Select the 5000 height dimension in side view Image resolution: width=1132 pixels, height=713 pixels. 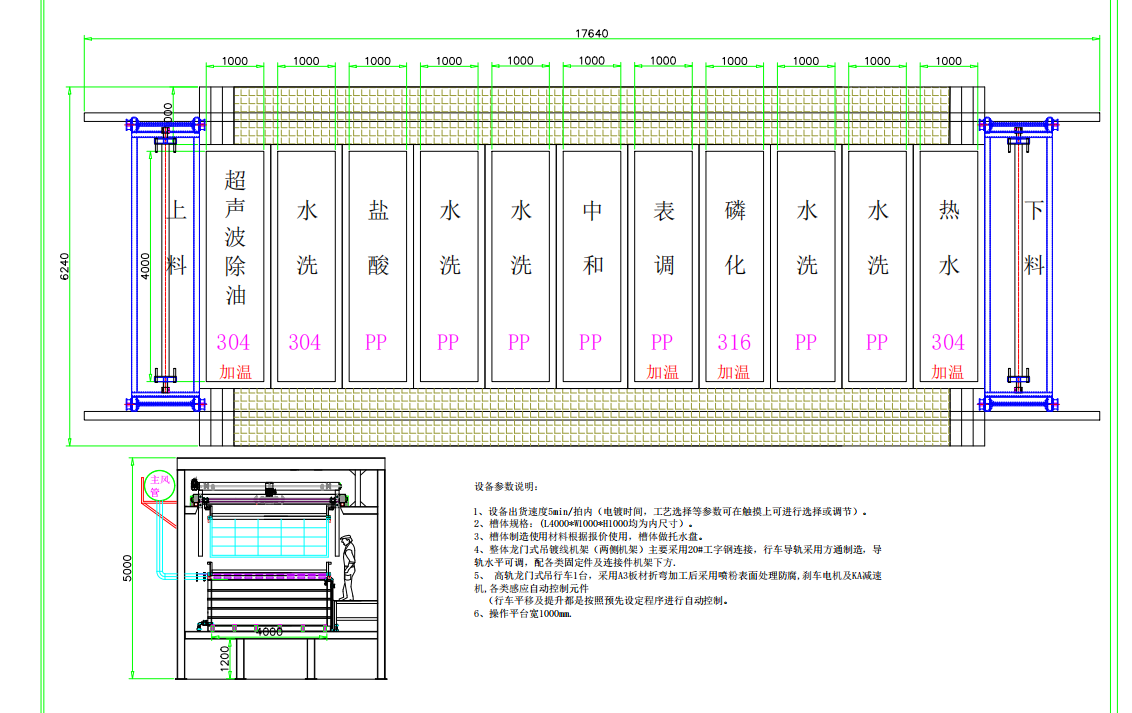pyautogui.click(x=128, y=568)
